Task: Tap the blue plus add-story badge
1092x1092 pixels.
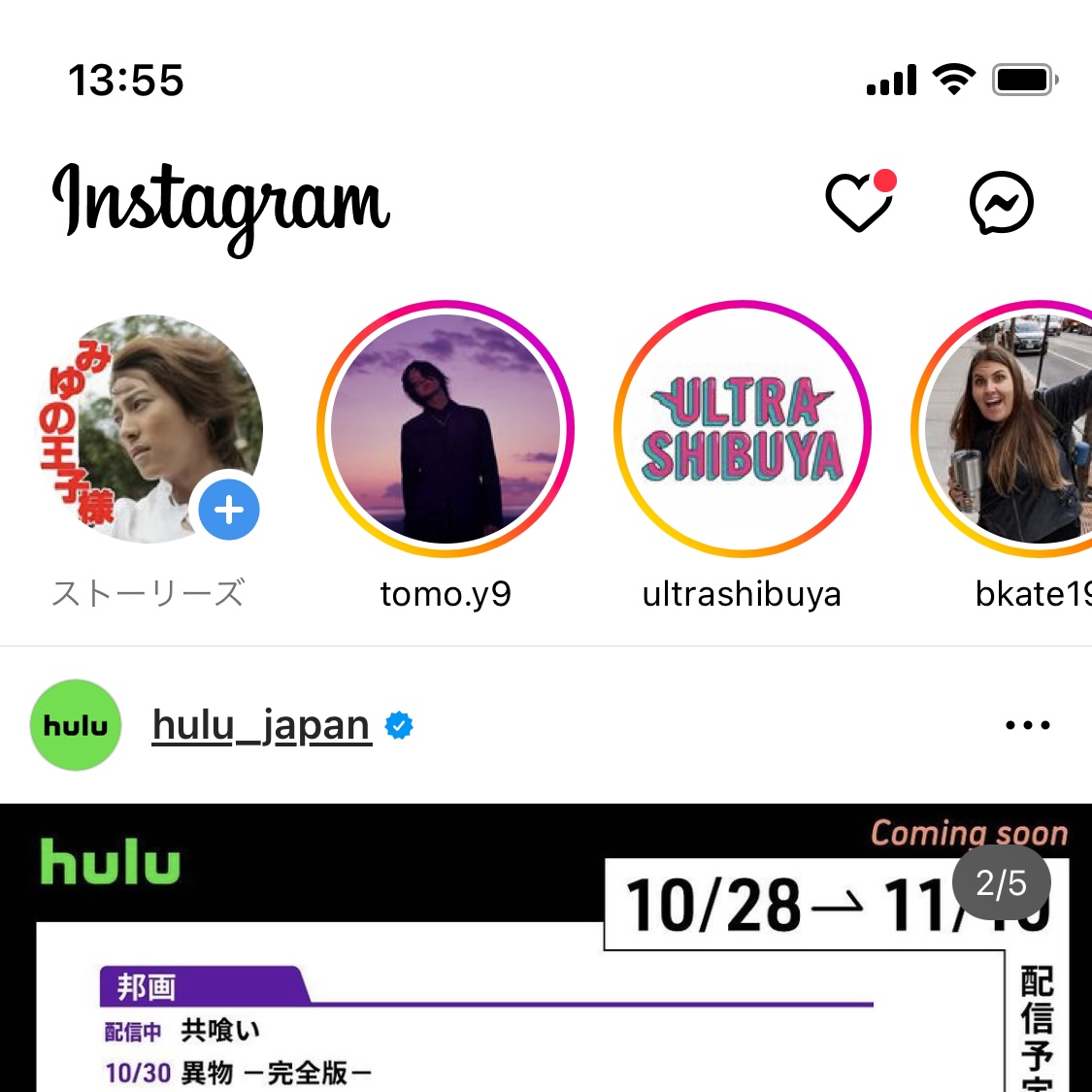Action: coord(229,510)
